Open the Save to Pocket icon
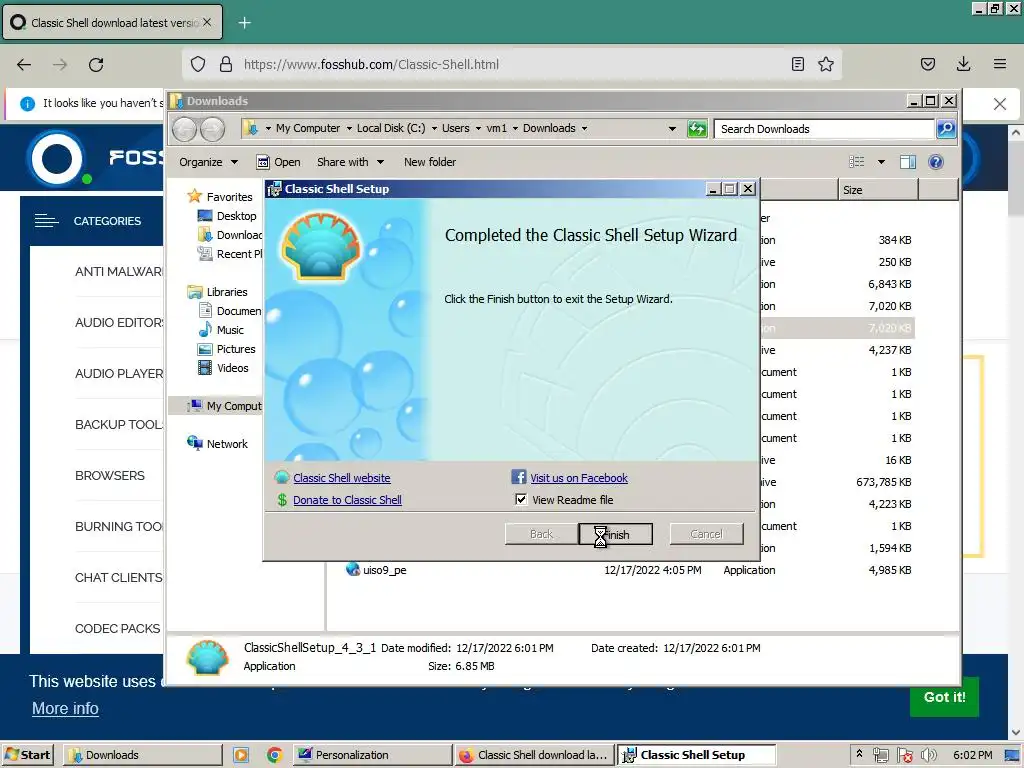 [x=928, y=64]
